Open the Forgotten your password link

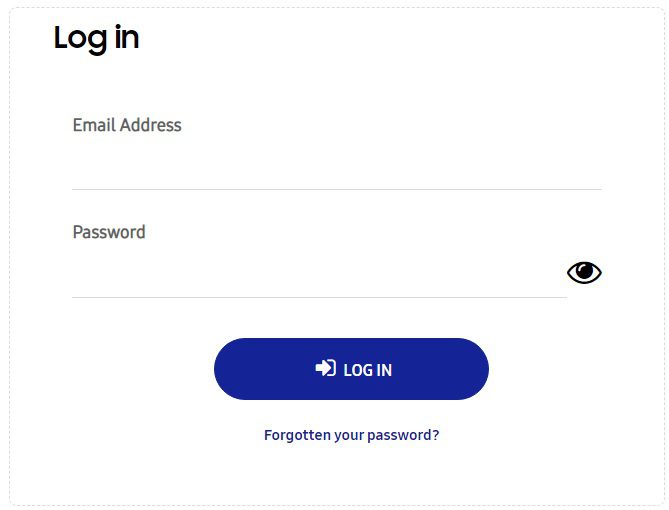pyautogui.click(x=351, y=435)
